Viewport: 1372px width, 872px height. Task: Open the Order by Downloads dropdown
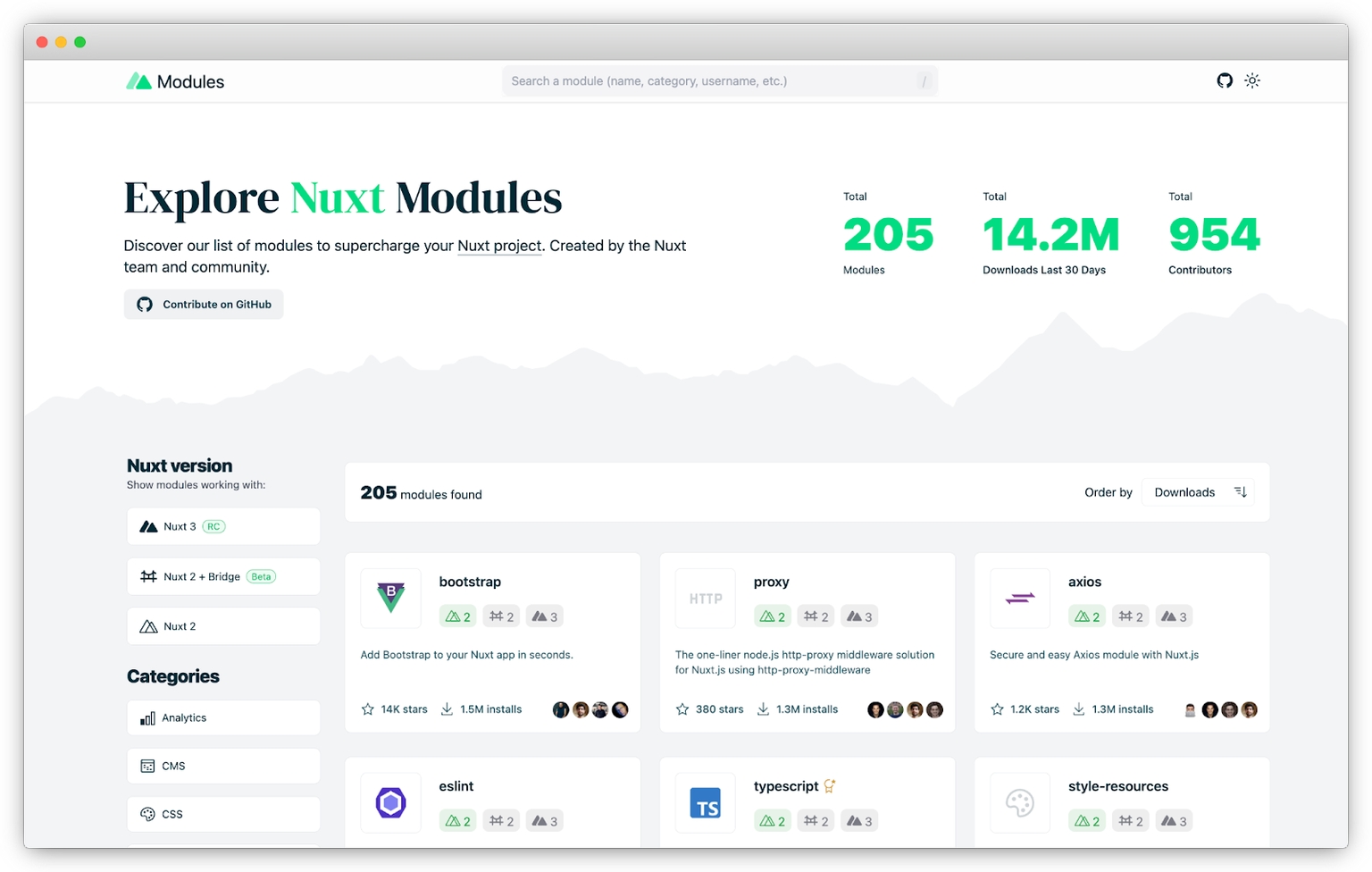[x=1198, y=492]
